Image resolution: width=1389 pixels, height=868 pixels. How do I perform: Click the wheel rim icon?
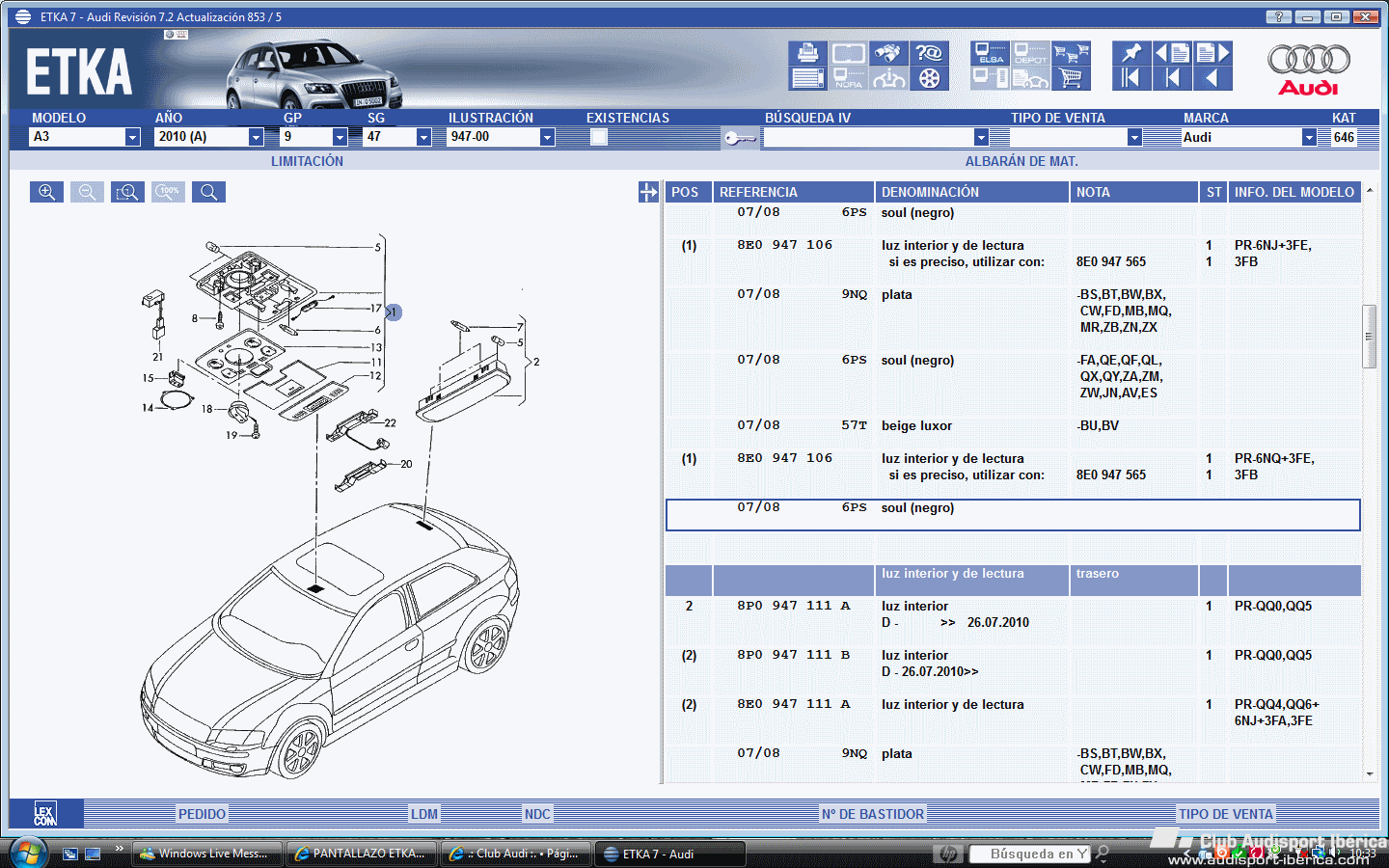(x=929, y=78)
